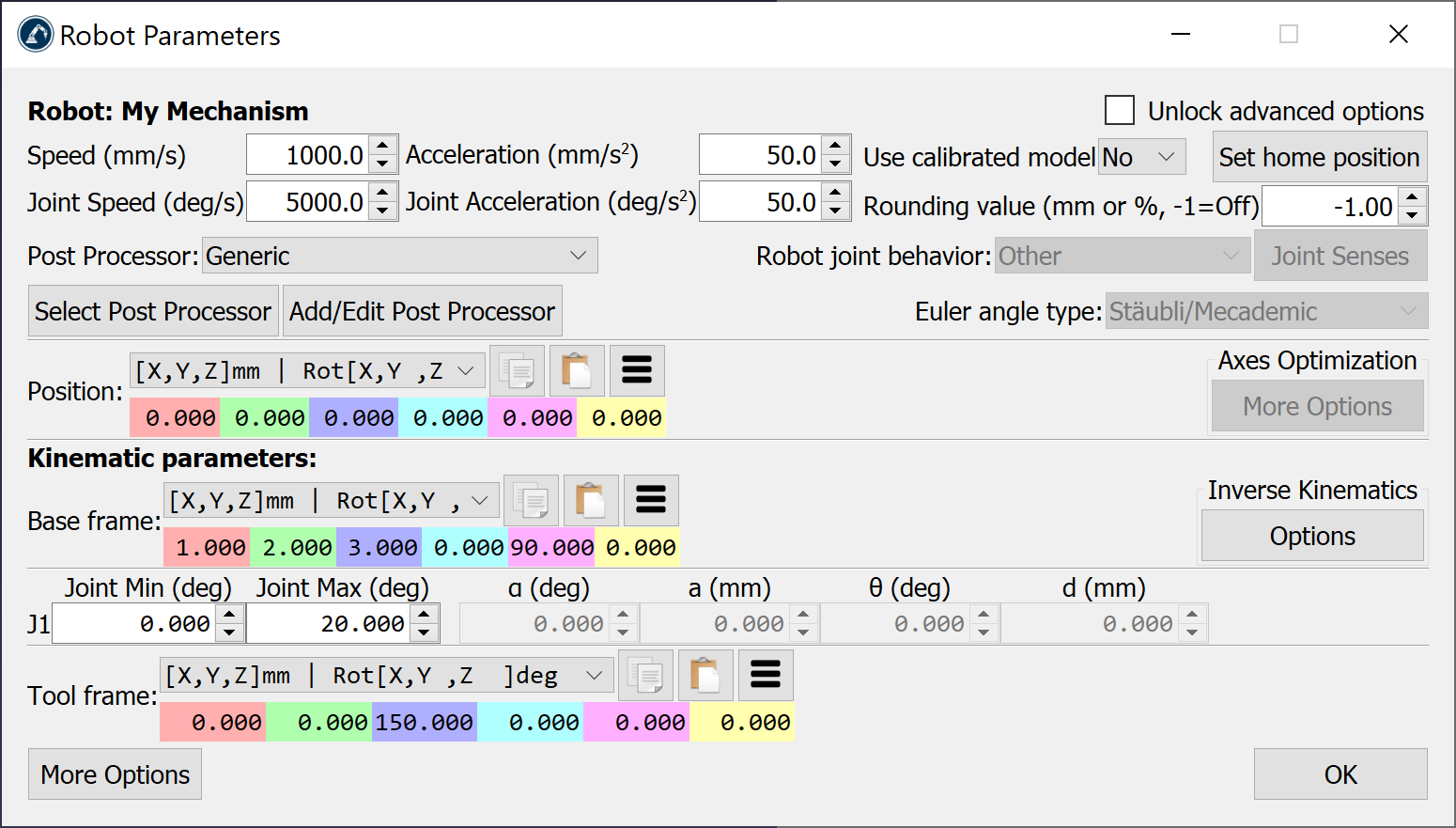Viewport: 1456px width, 828px height.
Task: Select the pink 90.000 Base frame field
Action: [551, 547]
